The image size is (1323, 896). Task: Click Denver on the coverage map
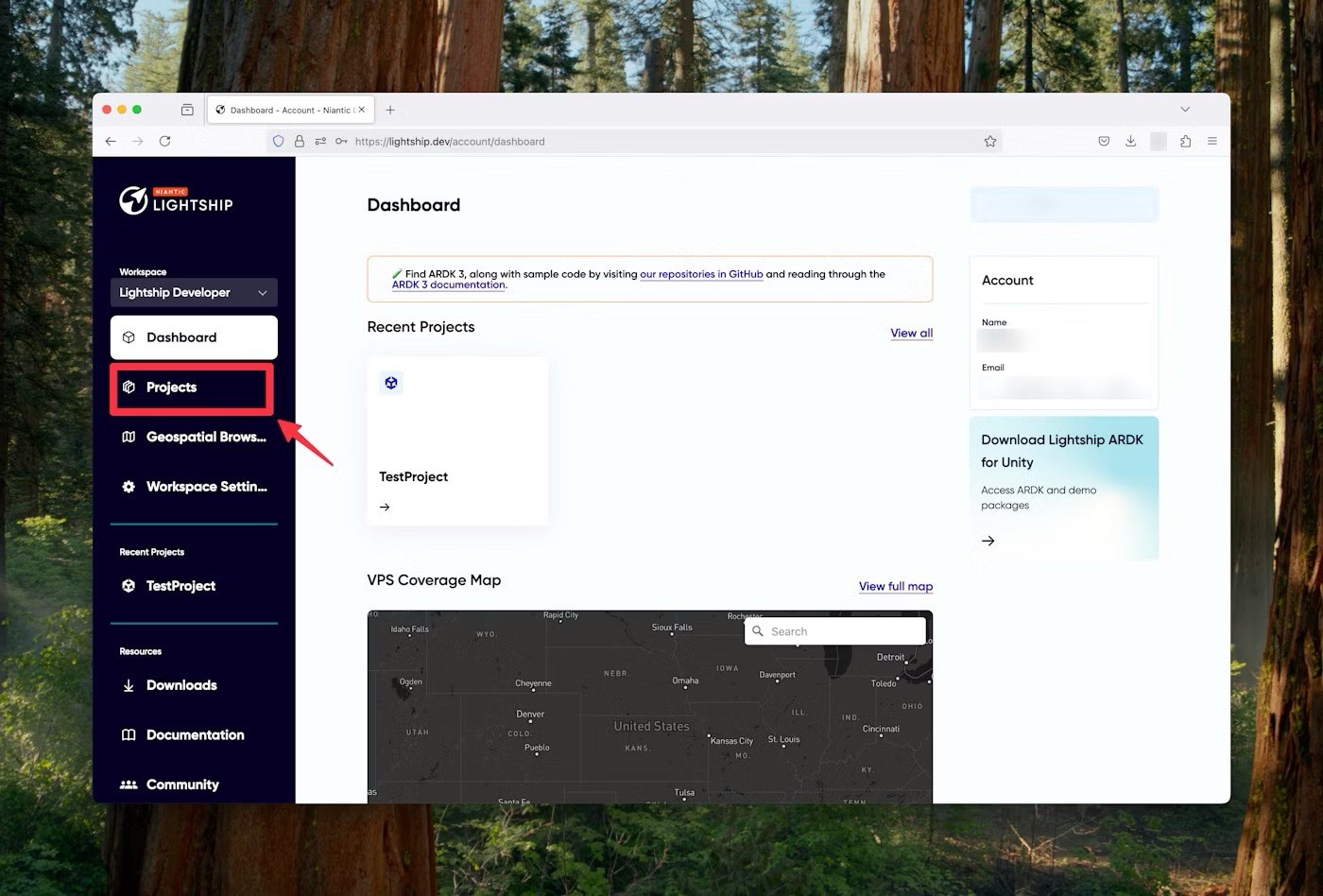[x=530, y=715]
